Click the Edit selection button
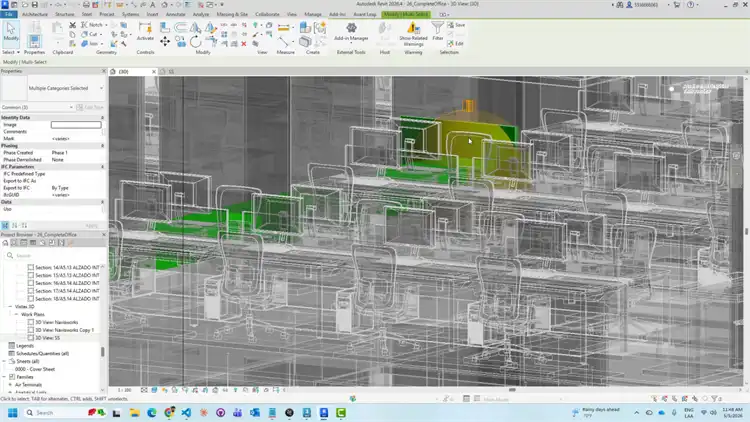 (x=456, y=44)
